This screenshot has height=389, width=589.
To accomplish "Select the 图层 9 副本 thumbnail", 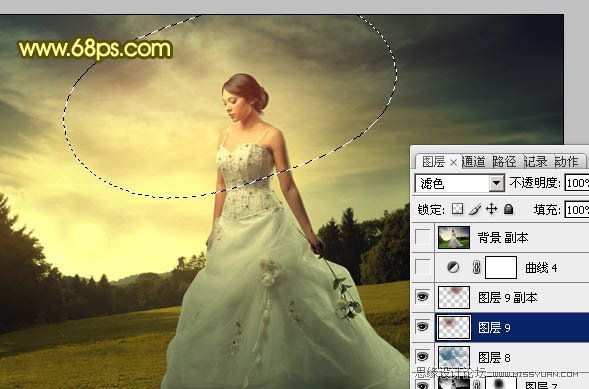I will point(454,297).
